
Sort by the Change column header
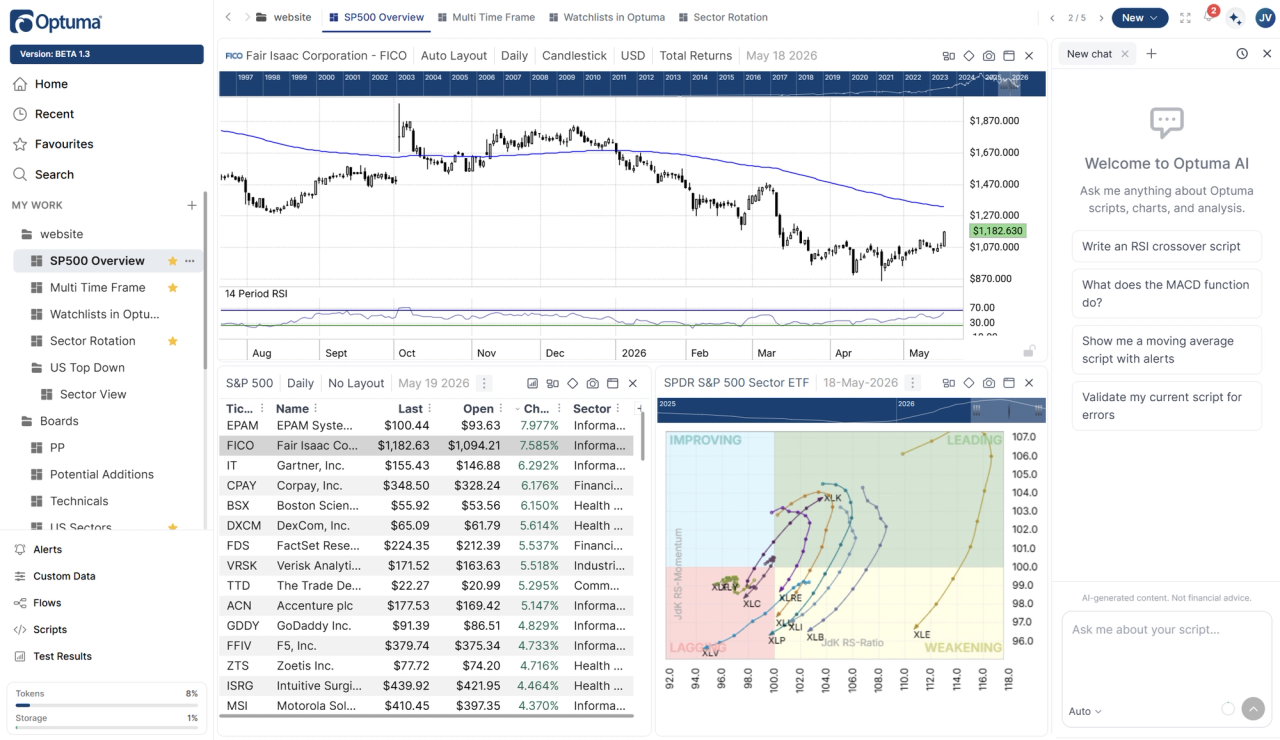pos(538,408)
